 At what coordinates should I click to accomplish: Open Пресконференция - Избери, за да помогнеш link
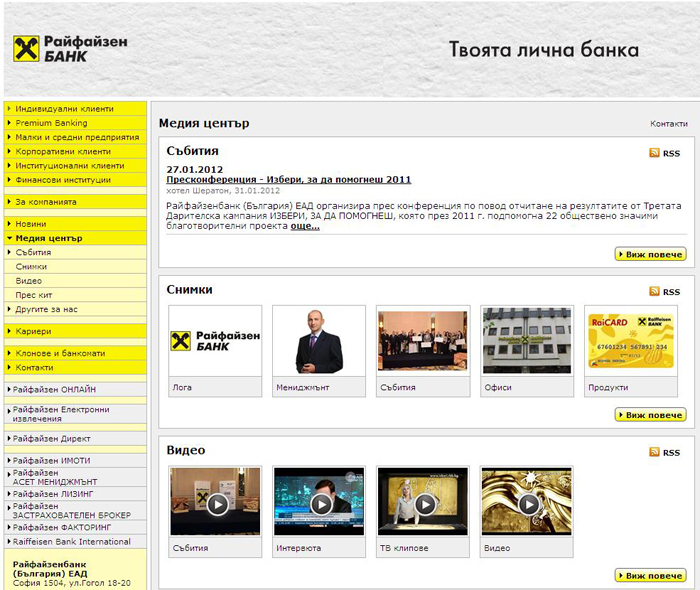click(x=288, y=179)
